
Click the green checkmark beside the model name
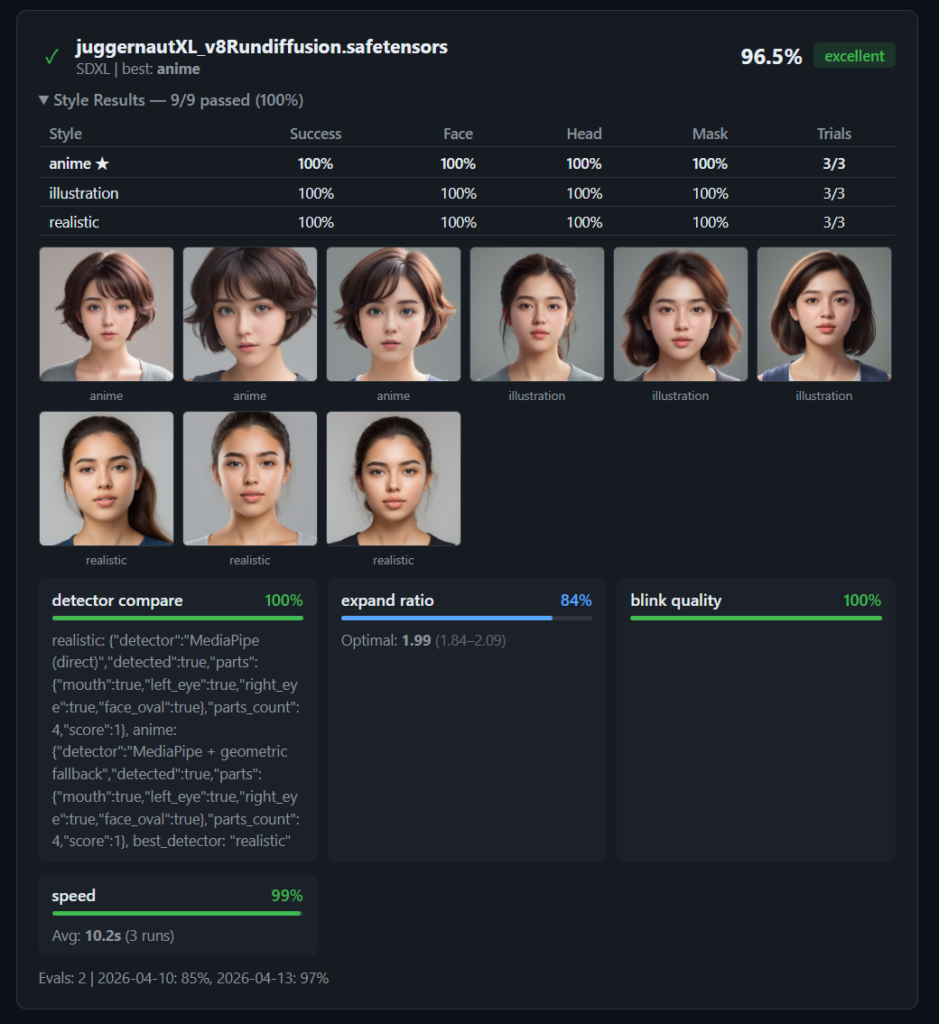pos(51,57)
